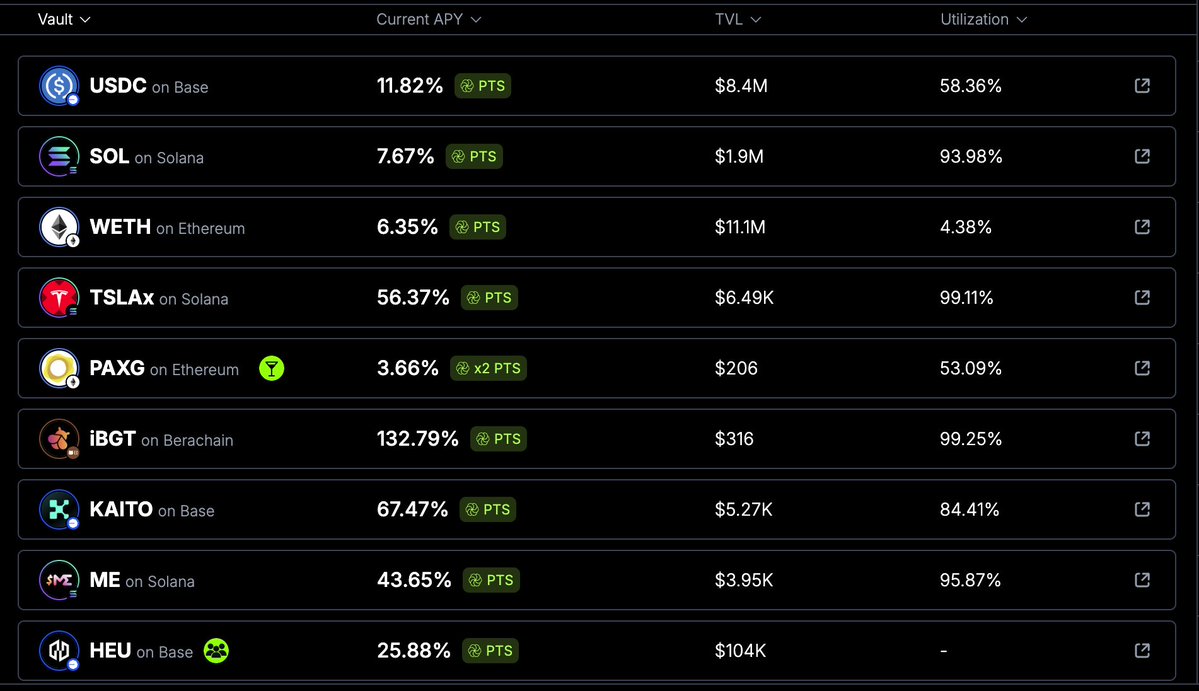Viewport: 1199px width, 691px height.
Task: Open external link for KAITO vault
Action: [1142, 509]
